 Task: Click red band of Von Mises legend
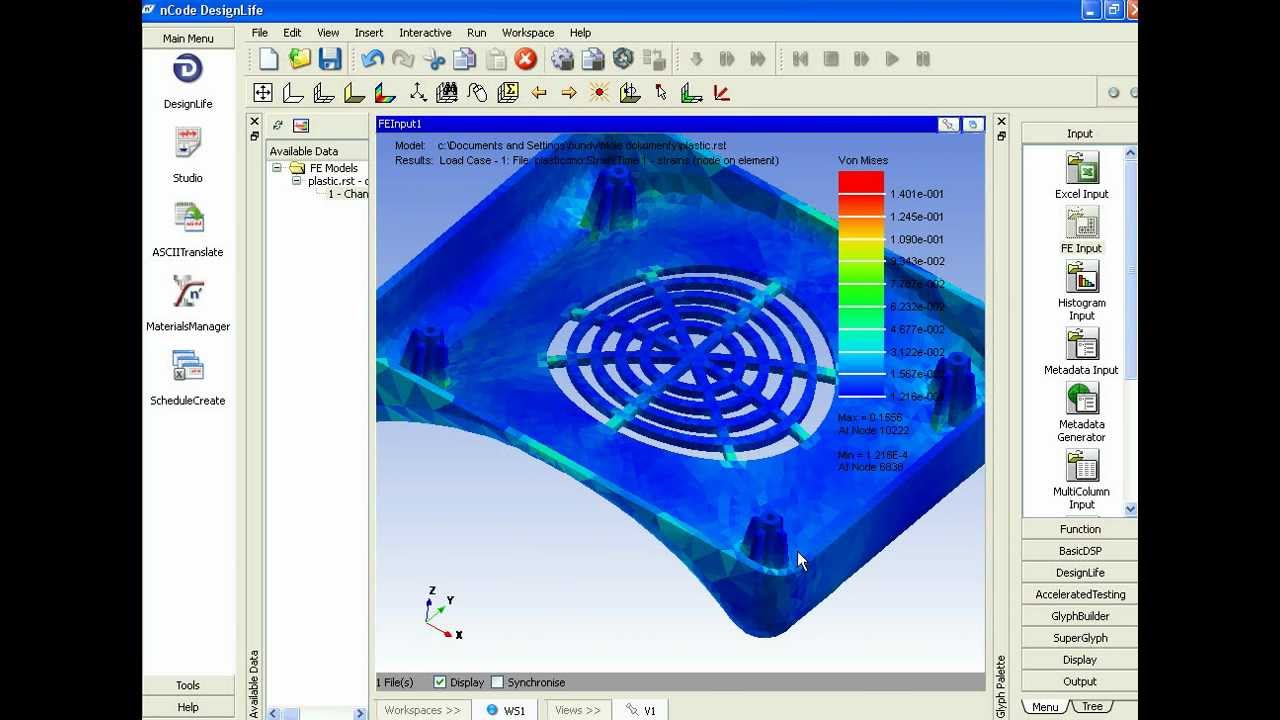(861, 182)
